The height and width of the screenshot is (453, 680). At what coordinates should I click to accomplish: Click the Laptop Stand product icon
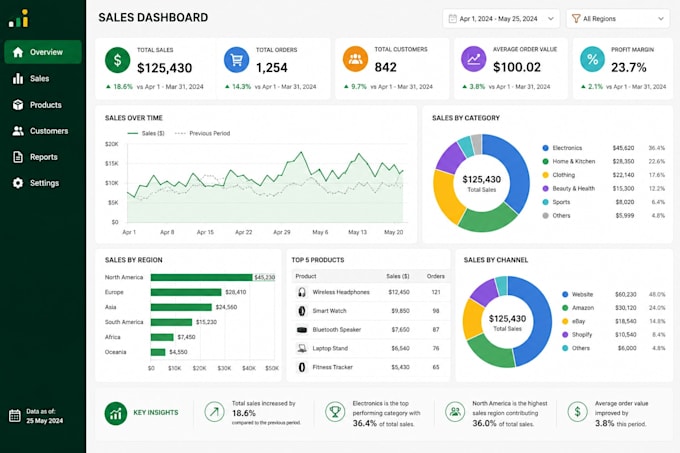pyautogui.click(x=302, y=348)
